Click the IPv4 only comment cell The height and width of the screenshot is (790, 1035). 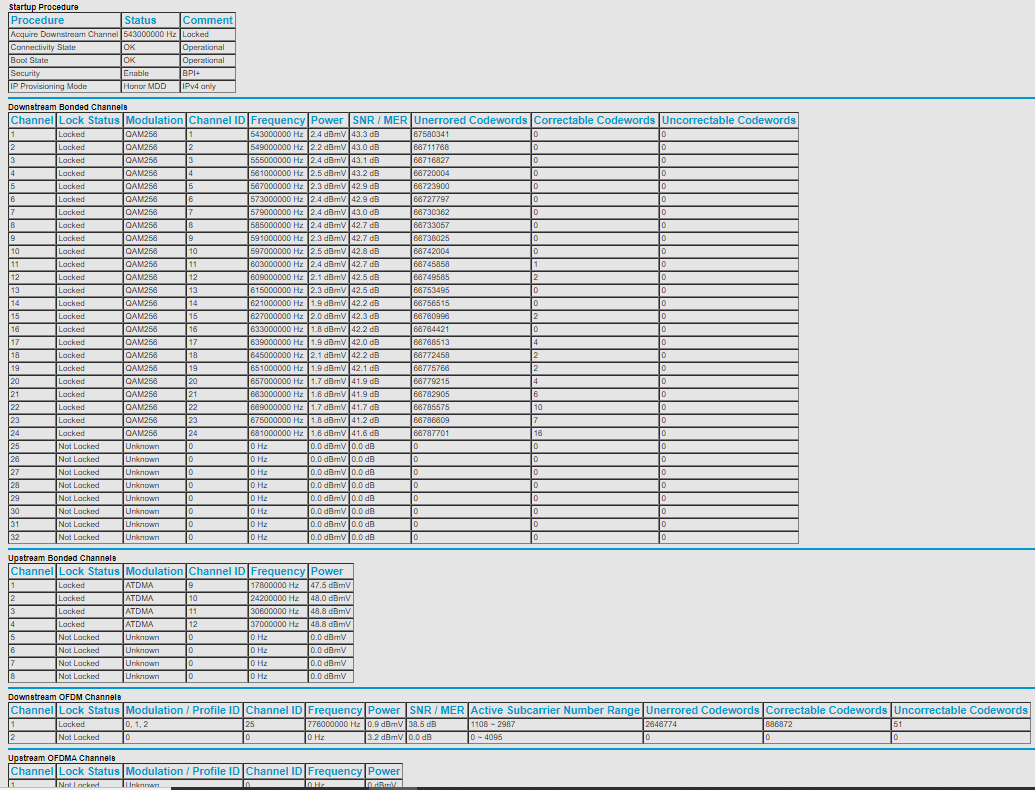click(x=208, y=86)
